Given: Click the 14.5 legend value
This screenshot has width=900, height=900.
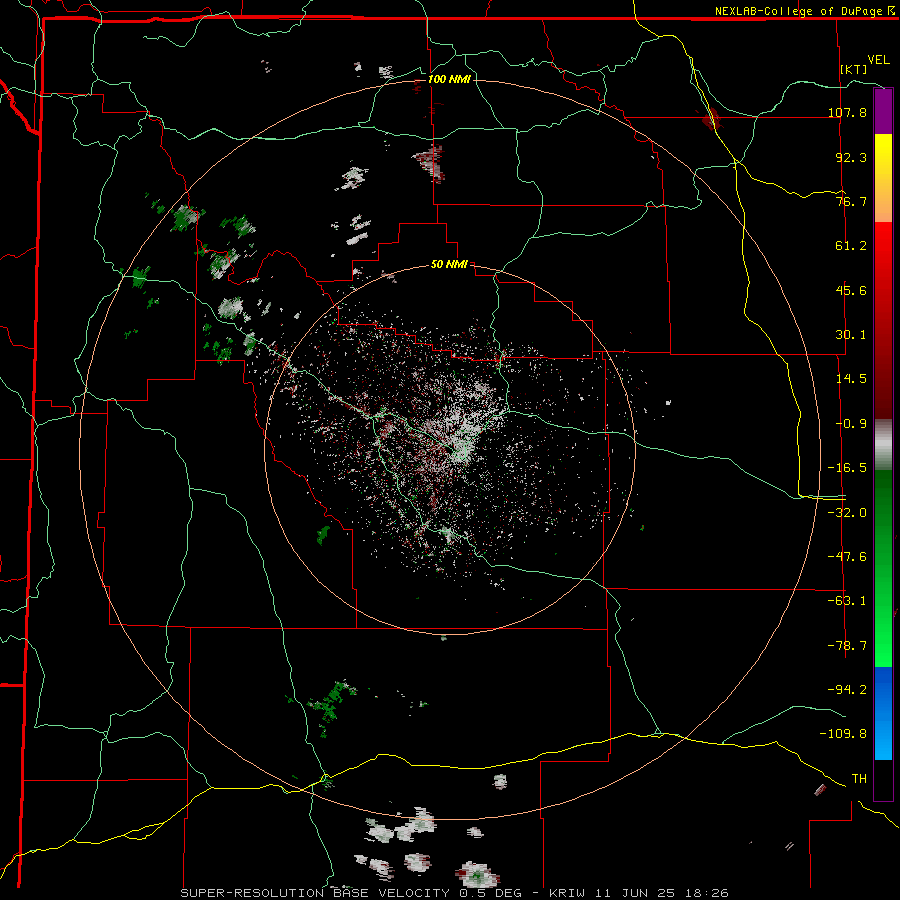Looking at the screenshot, I should pyautogui.click(x=851, y=379).
